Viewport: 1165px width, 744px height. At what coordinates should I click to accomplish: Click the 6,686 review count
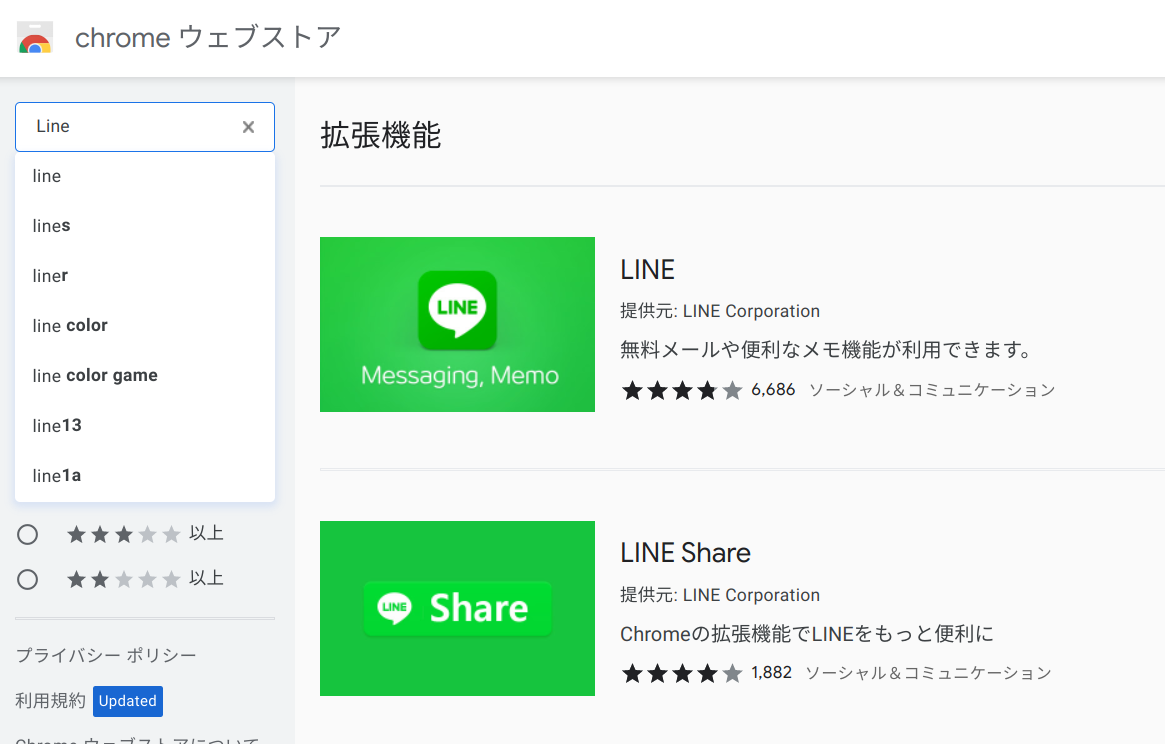point(773,390)
